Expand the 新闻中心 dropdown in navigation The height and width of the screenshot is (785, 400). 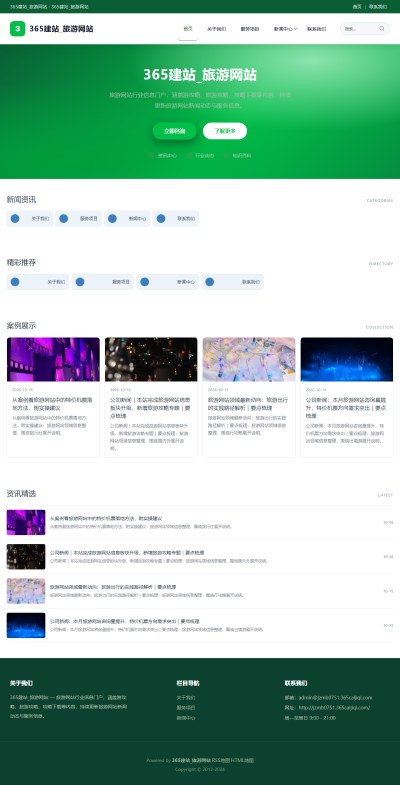(x=285, y=29)
